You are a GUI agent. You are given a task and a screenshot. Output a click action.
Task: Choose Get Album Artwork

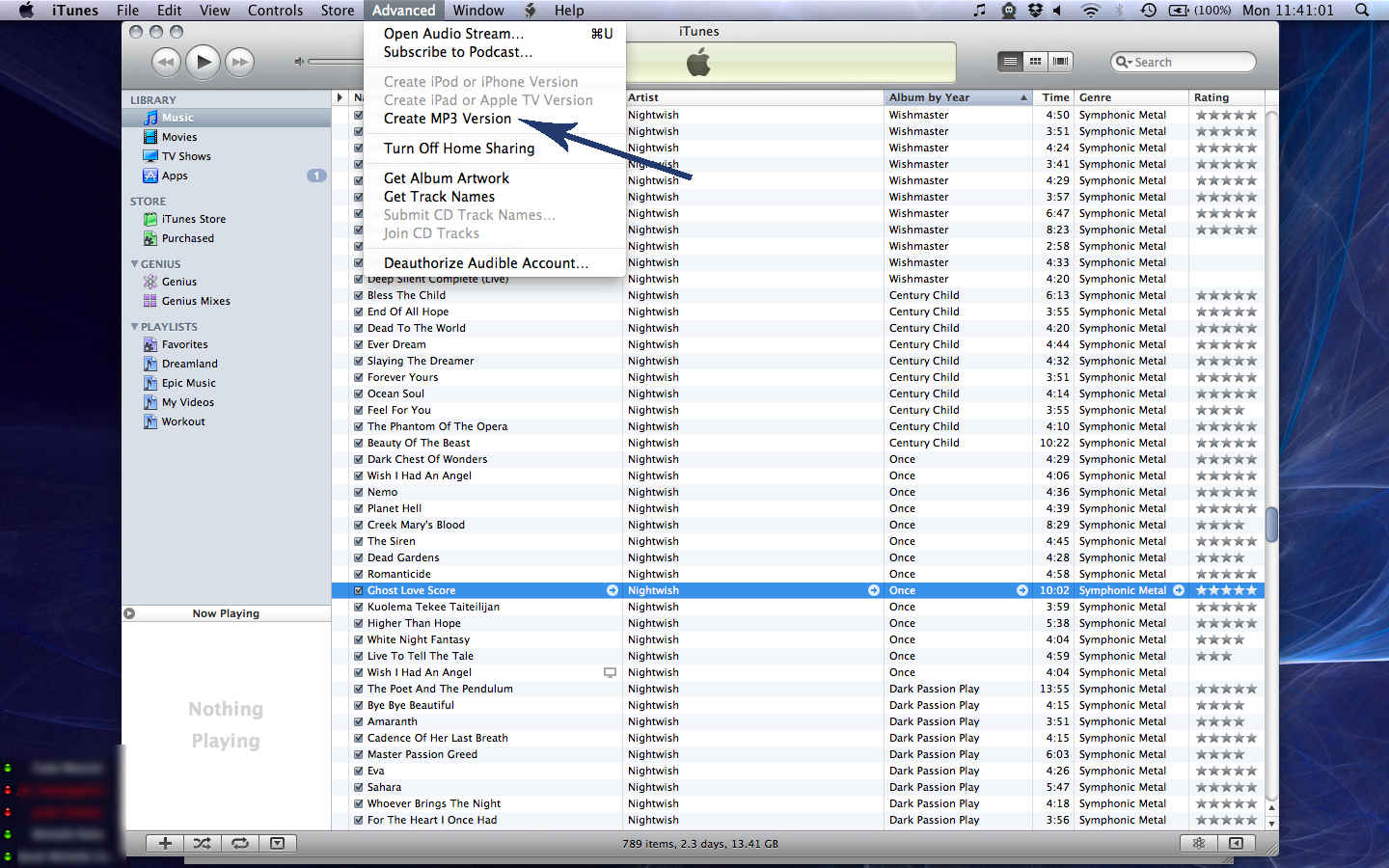[495, 178]
